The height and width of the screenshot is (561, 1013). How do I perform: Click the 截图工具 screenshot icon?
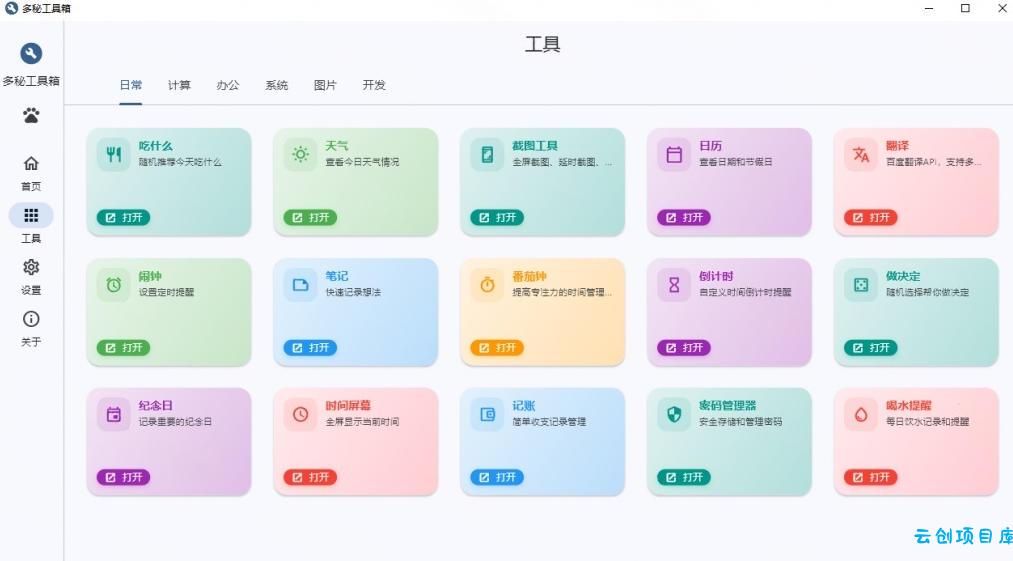pyautogui.click(x=487, y=154)
